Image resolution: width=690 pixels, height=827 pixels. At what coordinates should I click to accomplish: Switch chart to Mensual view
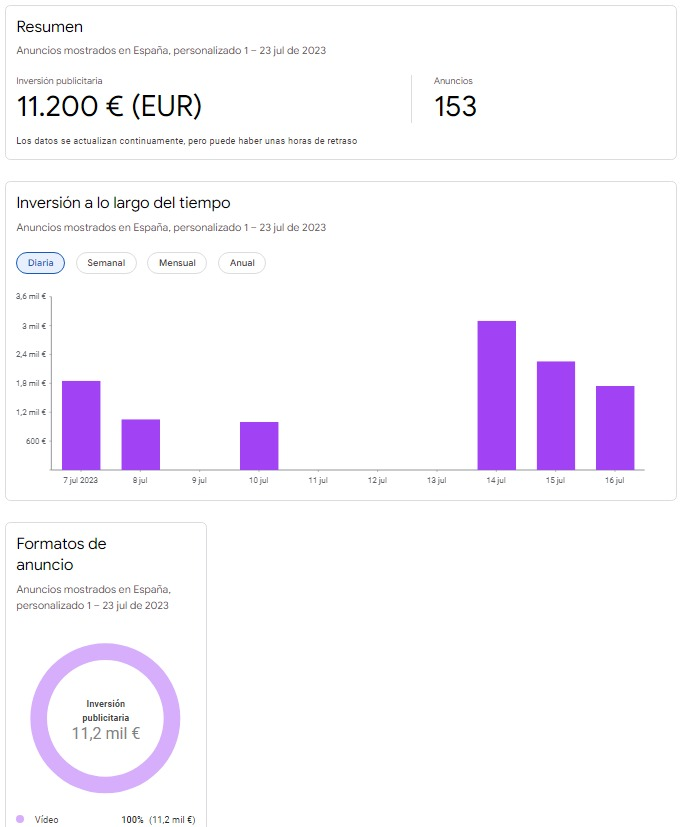177,263
